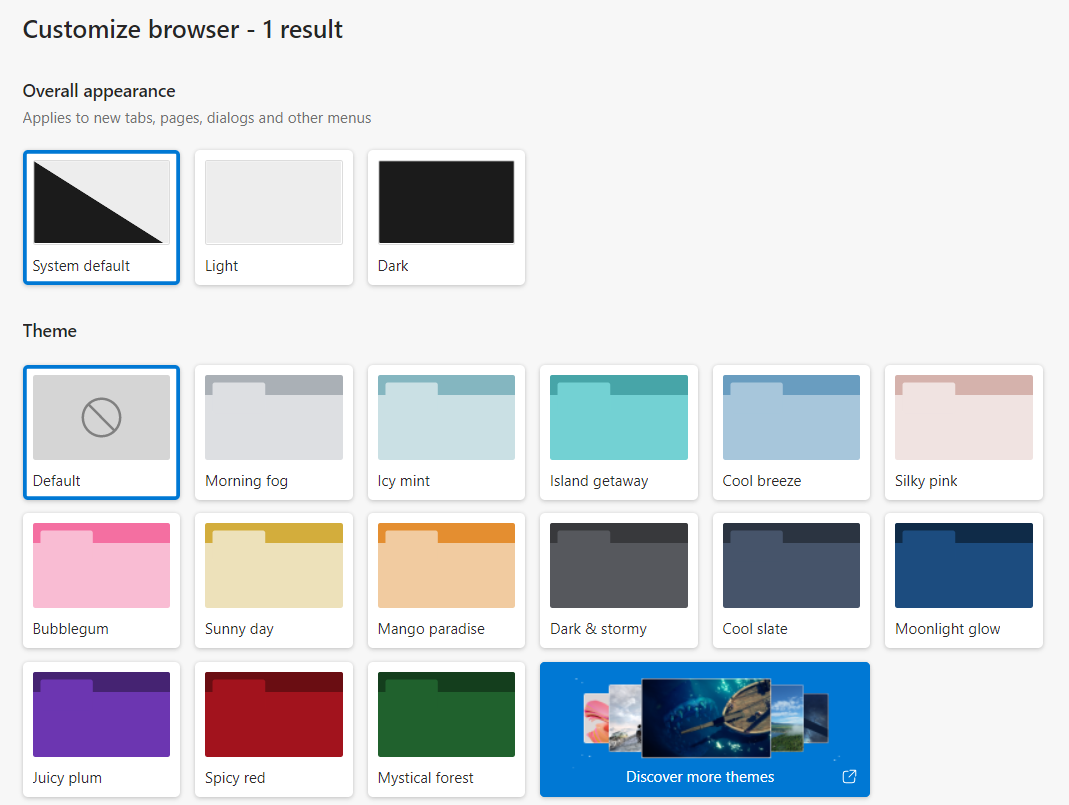1069x805 pixels.
Task: Switch overall appearance to Dark
Action: (x=447, y=217)
